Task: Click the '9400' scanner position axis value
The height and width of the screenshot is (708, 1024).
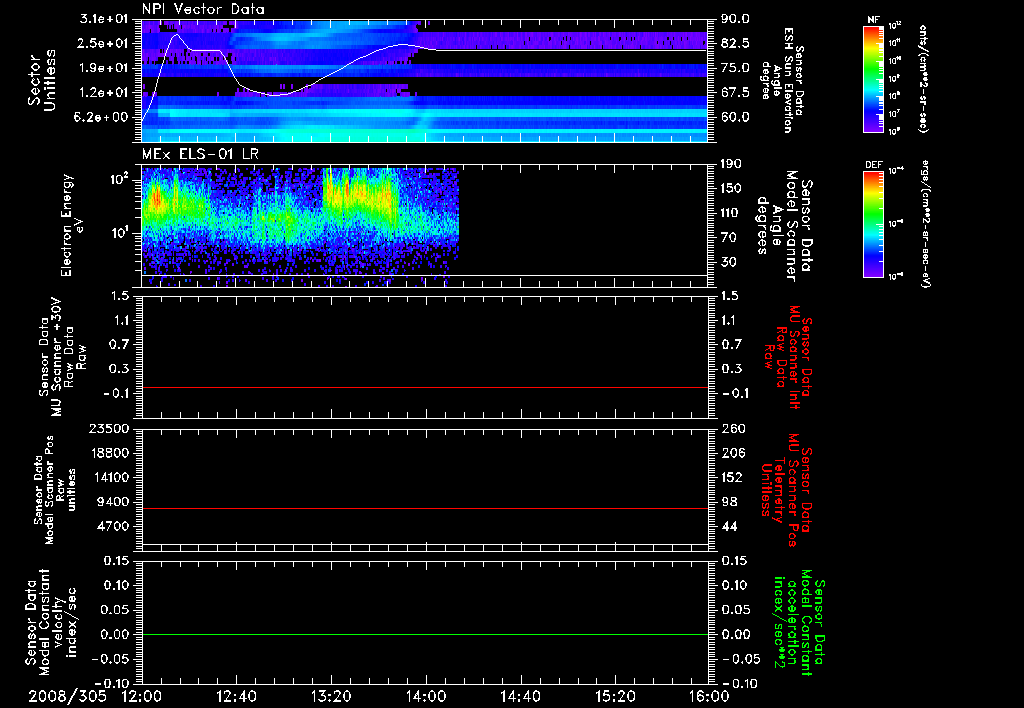Action: pyautogui.click(x=112, y=502)
